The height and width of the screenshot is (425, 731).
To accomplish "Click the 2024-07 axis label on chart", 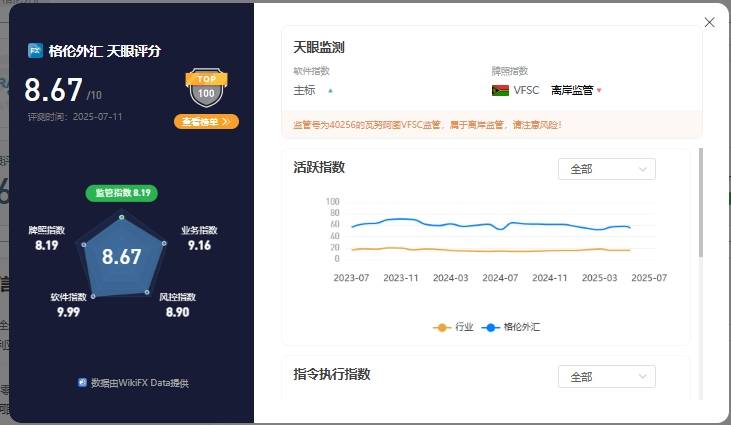I will 500,278.
